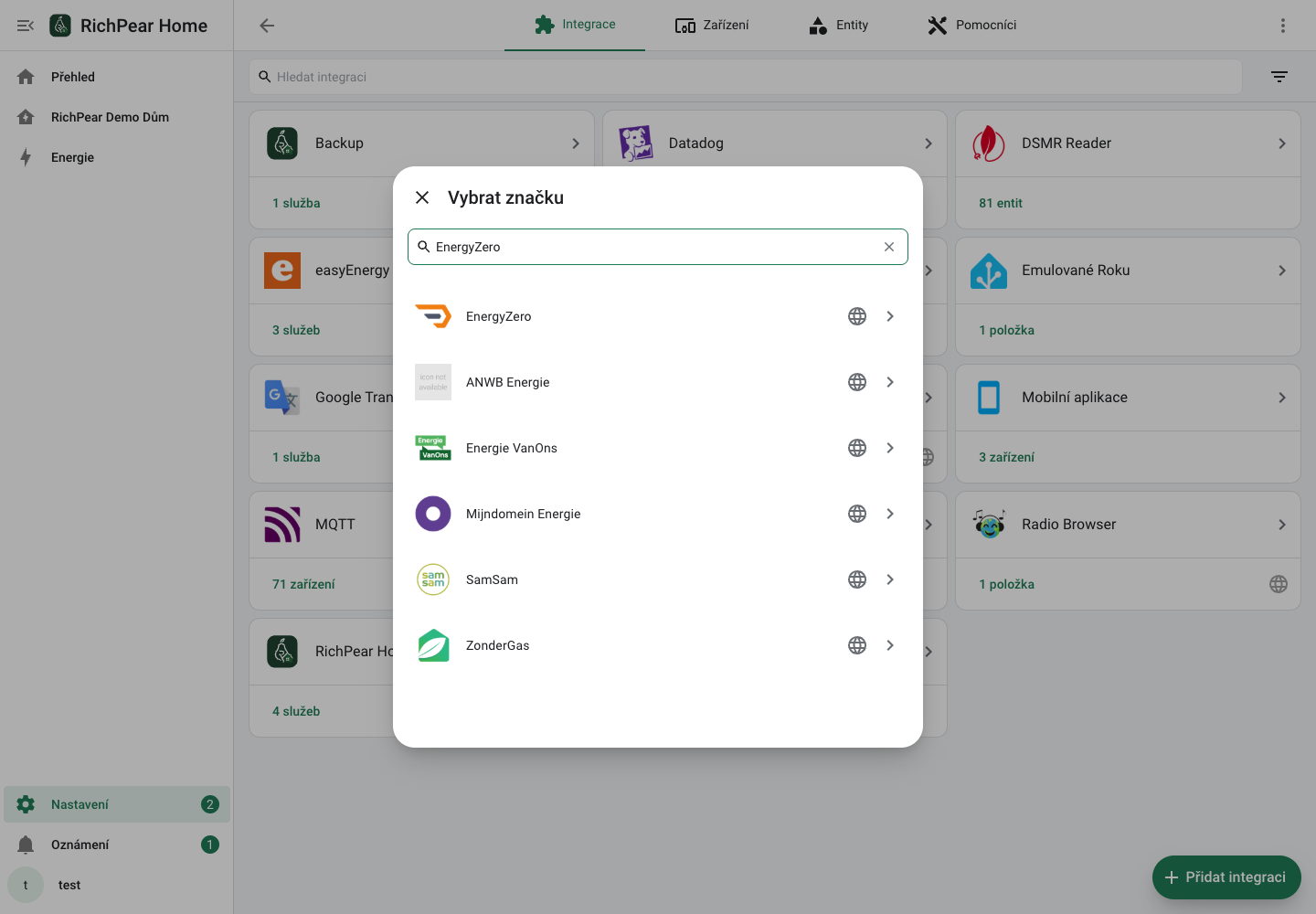Click the globe icon for EnergyZero
The height and width of the screenshot is (914, 1316).
tap(857, 316)
